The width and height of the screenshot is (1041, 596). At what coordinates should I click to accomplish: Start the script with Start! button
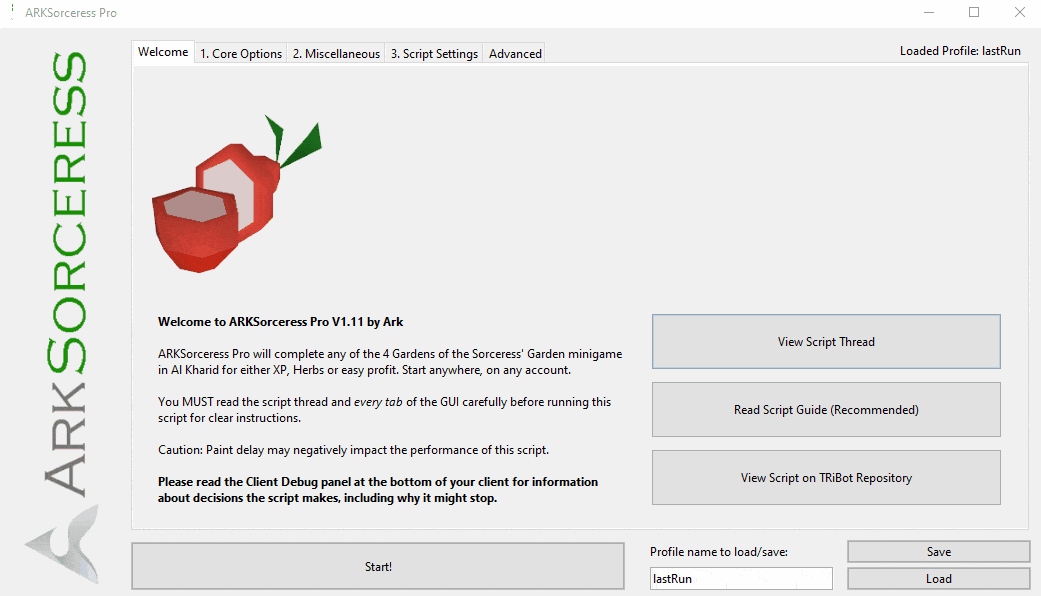pyautogui.click(x=378, y=566)
